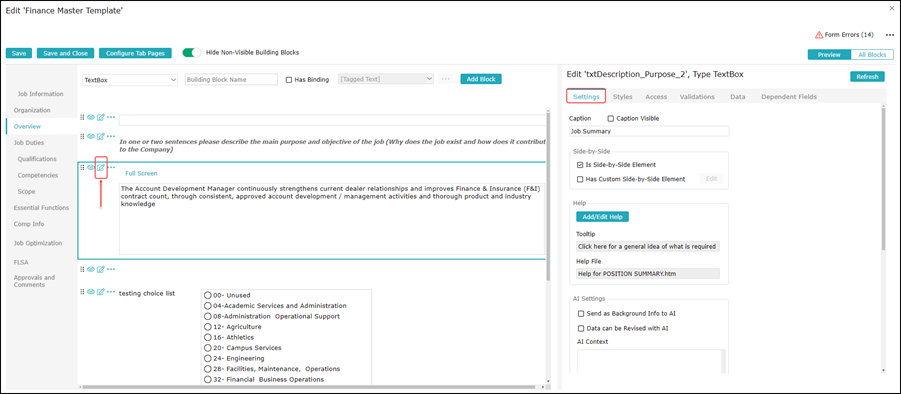
Task: Switch to the Settings tab
Action: click(586, 96)
